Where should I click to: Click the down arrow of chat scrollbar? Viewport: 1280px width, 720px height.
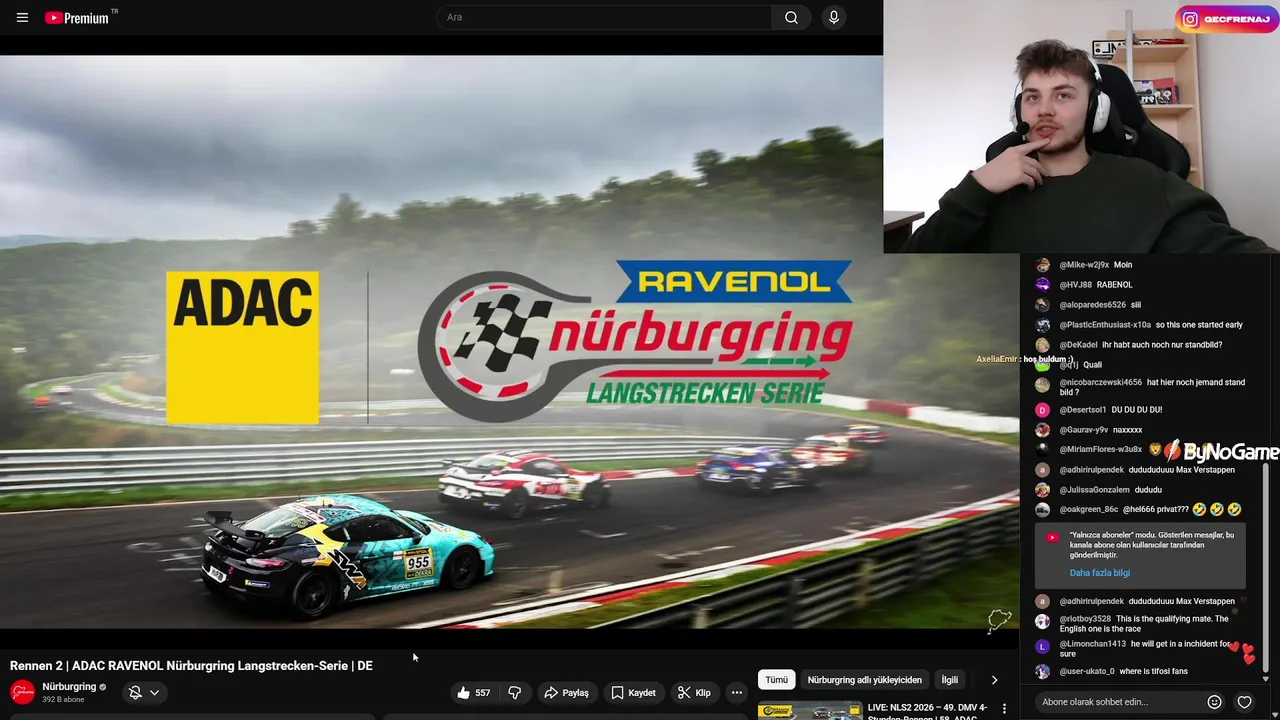pos(1266,679)
